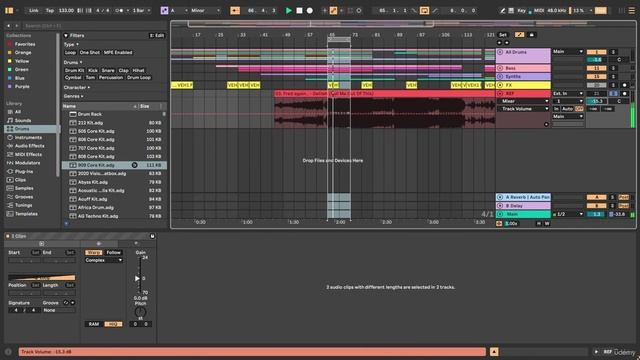Viewport: 640px width, 360px height.
Task: Toggle Automation Mode icon above tracks
Action: [x=520, y=35]
